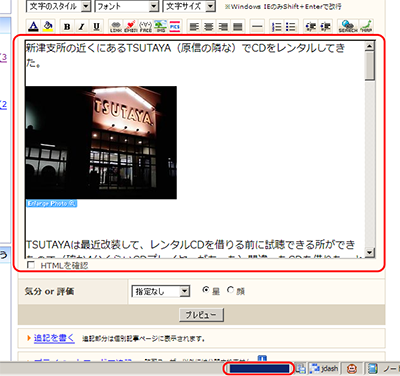
Task: Open the FACE emoticon picker
Action: click(x=145, y=27)
